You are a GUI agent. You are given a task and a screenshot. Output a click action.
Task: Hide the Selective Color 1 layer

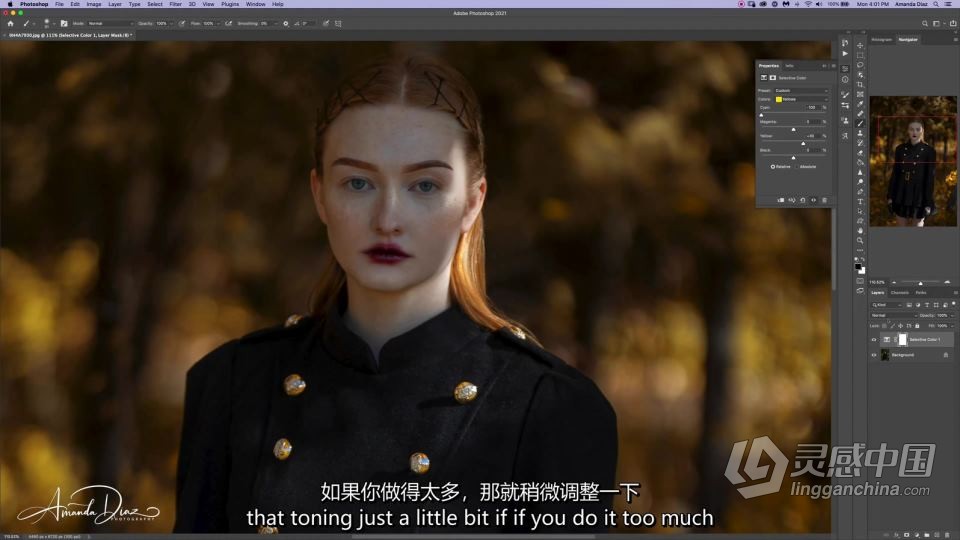(x=874, y=340)
